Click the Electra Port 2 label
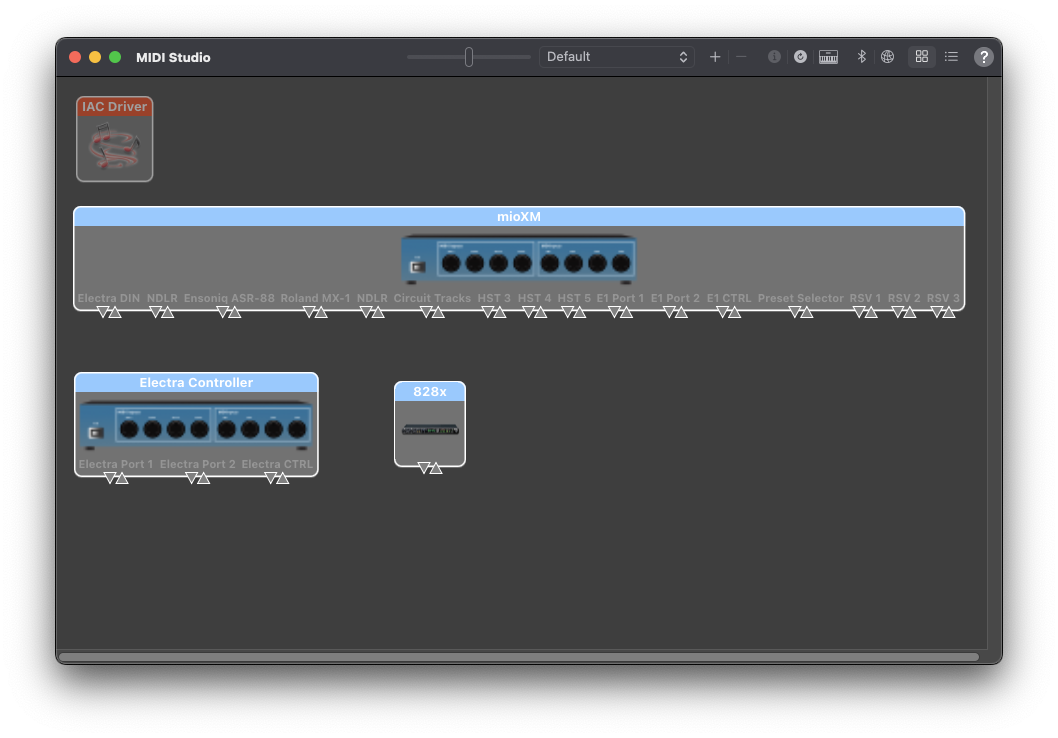Viewport: 1058px width, 738px height. (x=198, y=464)
